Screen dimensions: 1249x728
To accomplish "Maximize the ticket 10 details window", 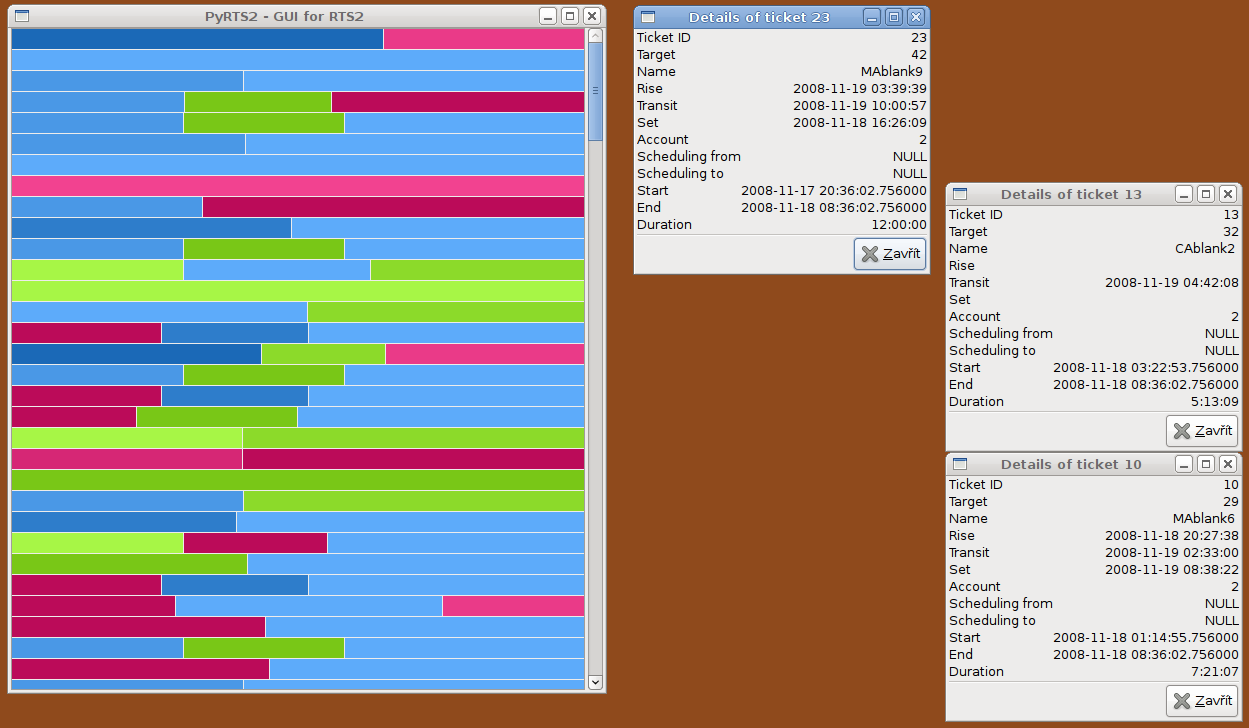I will pyautogui.click(x=1206, y=464).
